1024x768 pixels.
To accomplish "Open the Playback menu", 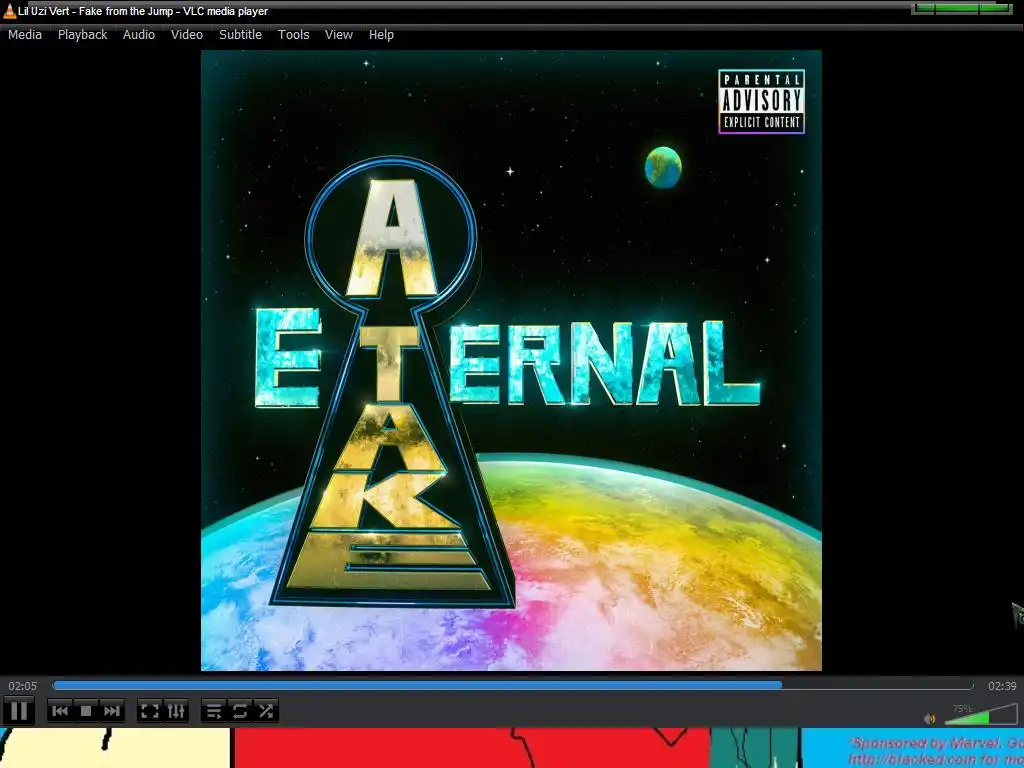I will coord(82,35).
